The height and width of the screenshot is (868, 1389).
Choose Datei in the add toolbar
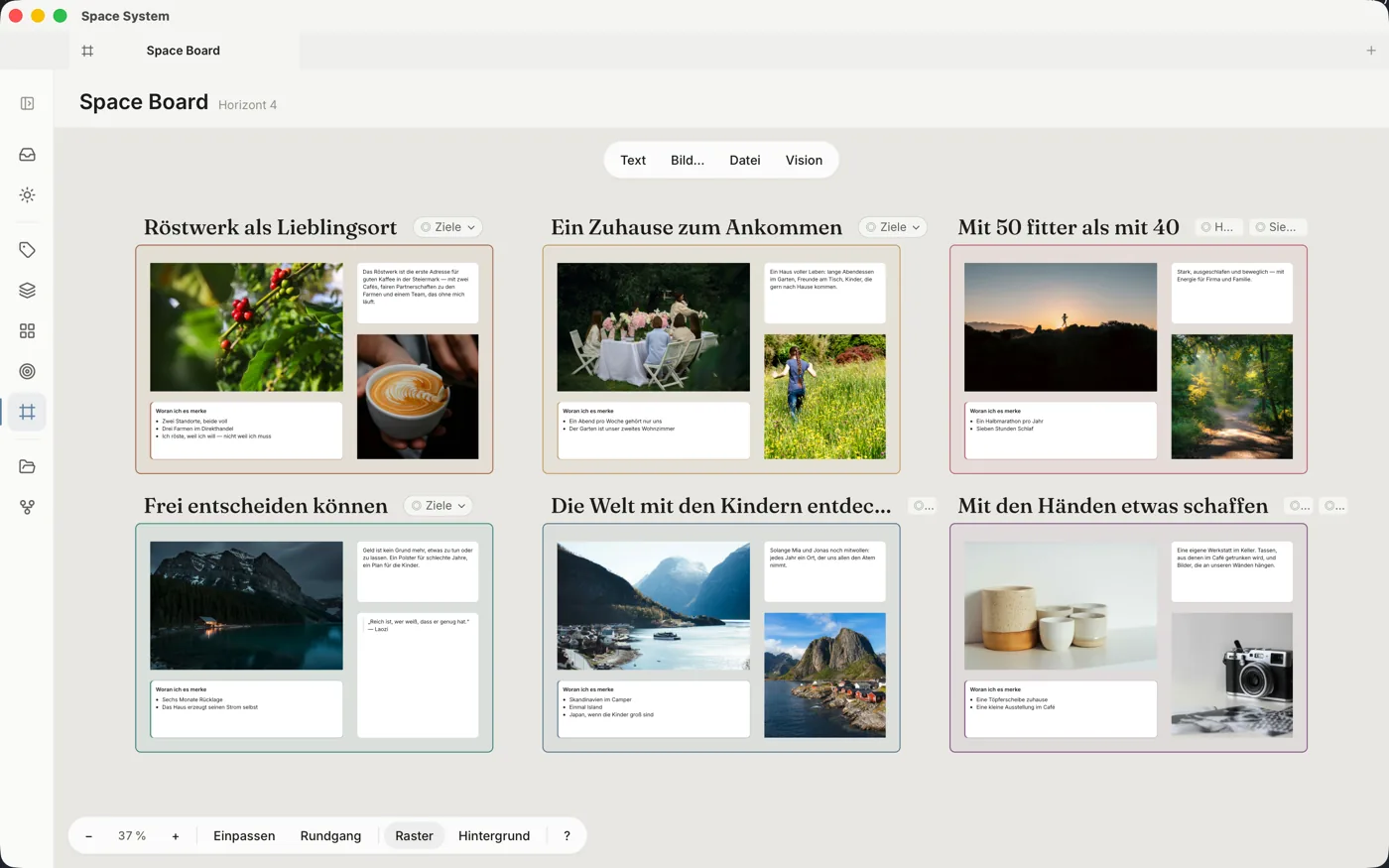[745, 160]
